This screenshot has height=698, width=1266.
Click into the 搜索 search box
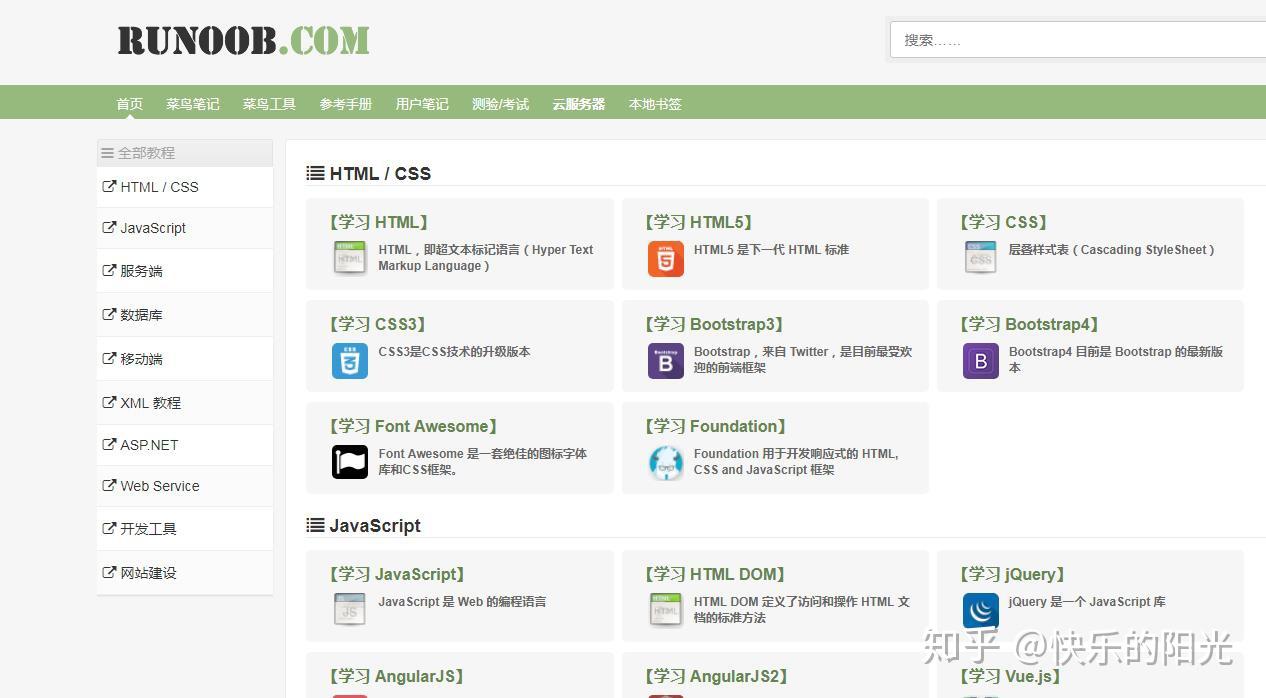coord(1078,40)
